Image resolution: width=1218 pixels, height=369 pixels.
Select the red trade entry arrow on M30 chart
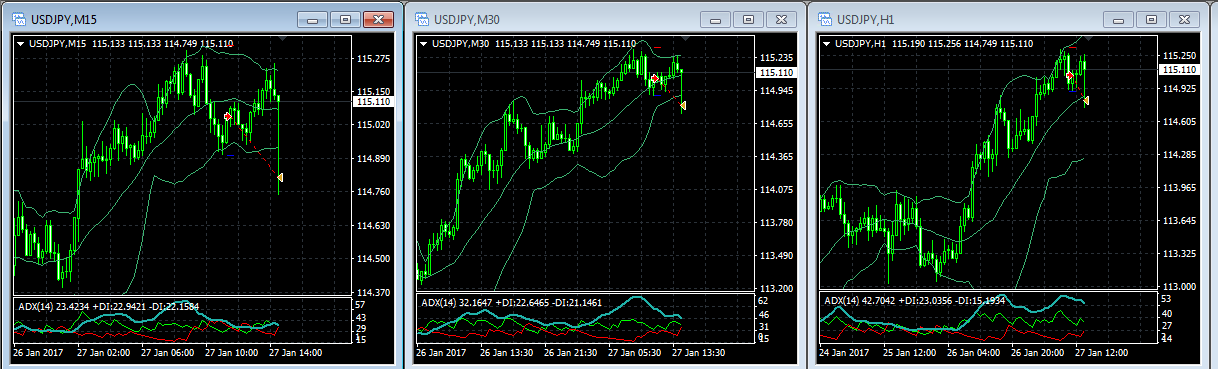(x=654, y=78)
